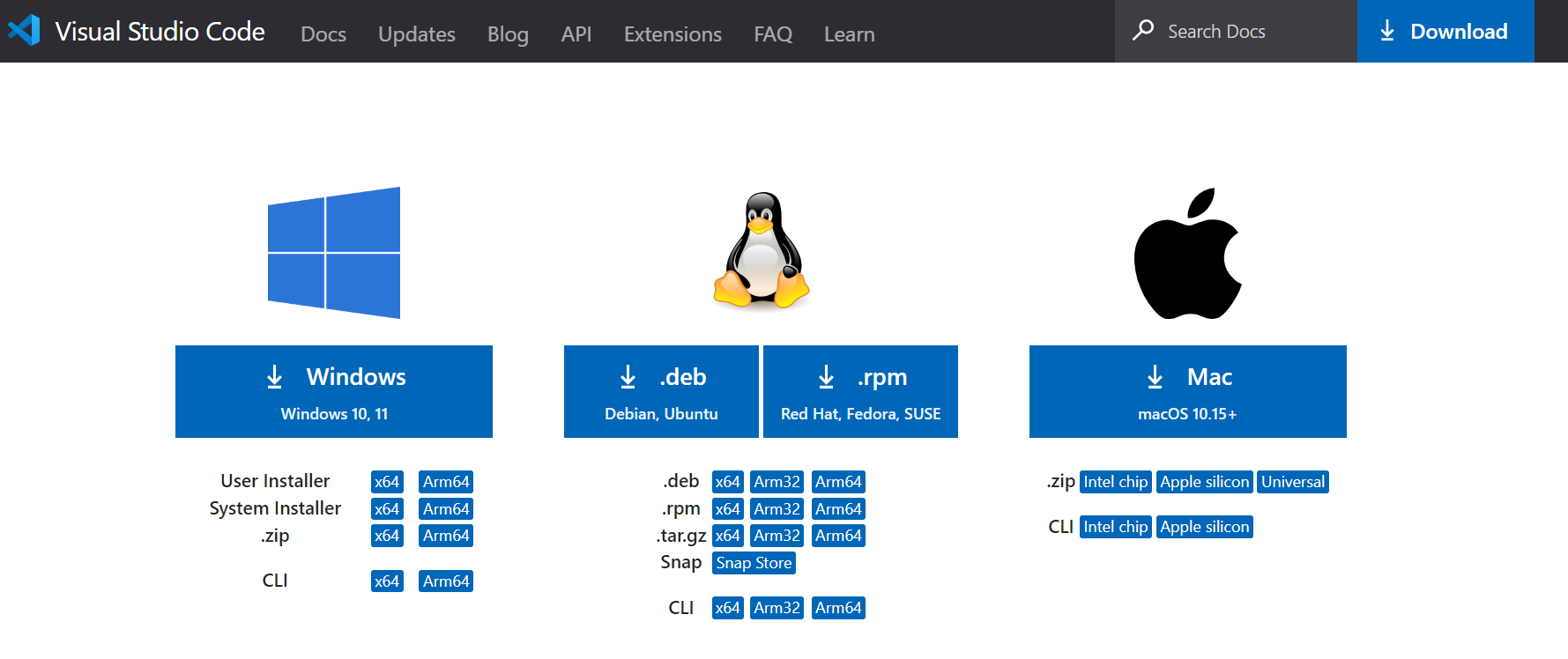Download the Mac macOS 10.15+ build
Screen dimensions: 1568x659
(1187, 391)
